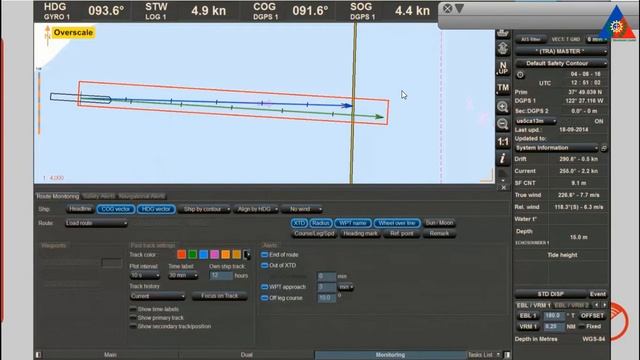Screen dimensions: 640x360
Task: Switch to the EBL / VRM 2 tab
Action: coord(571,305)
